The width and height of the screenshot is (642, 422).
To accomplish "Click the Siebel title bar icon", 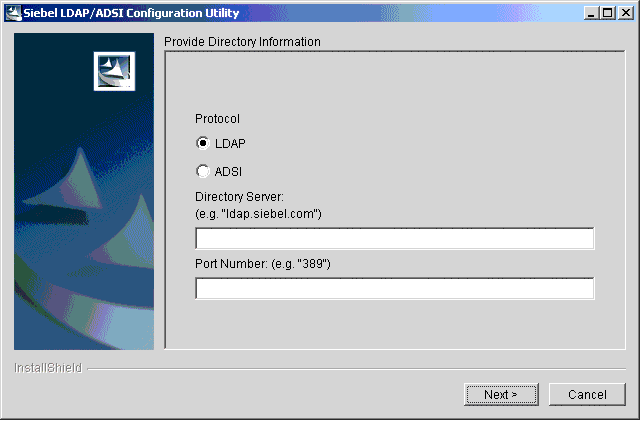I will 14,13.
